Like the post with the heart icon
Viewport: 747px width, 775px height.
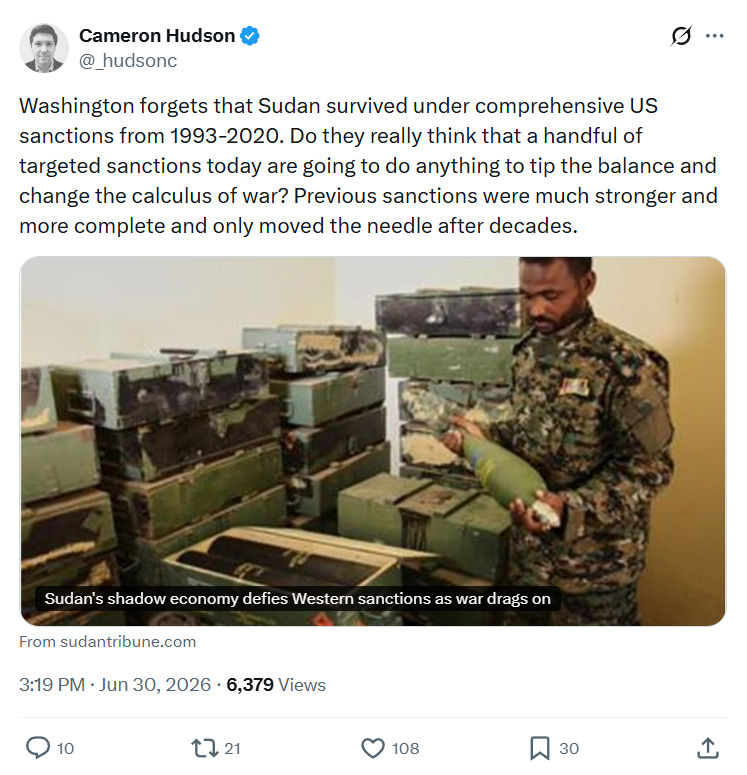coord(373,748)
